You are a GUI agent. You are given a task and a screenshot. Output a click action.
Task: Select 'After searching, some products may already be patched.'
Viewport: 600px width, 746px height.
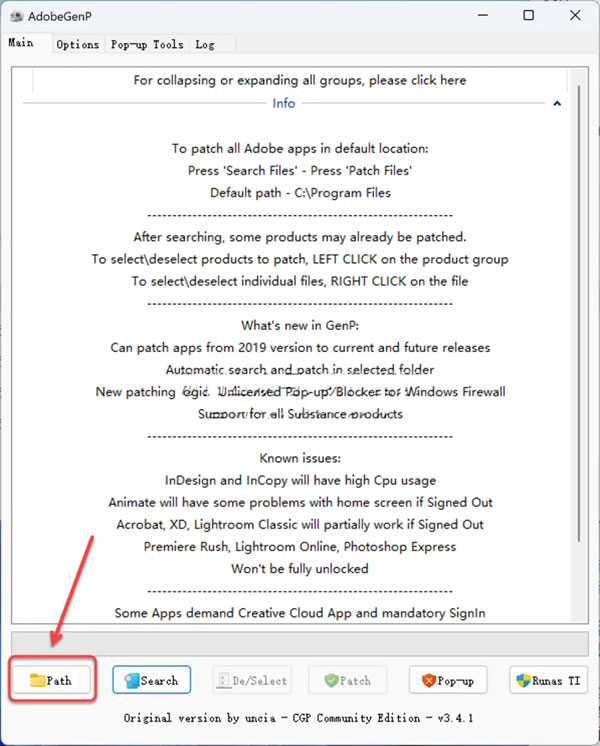[300, 237]
